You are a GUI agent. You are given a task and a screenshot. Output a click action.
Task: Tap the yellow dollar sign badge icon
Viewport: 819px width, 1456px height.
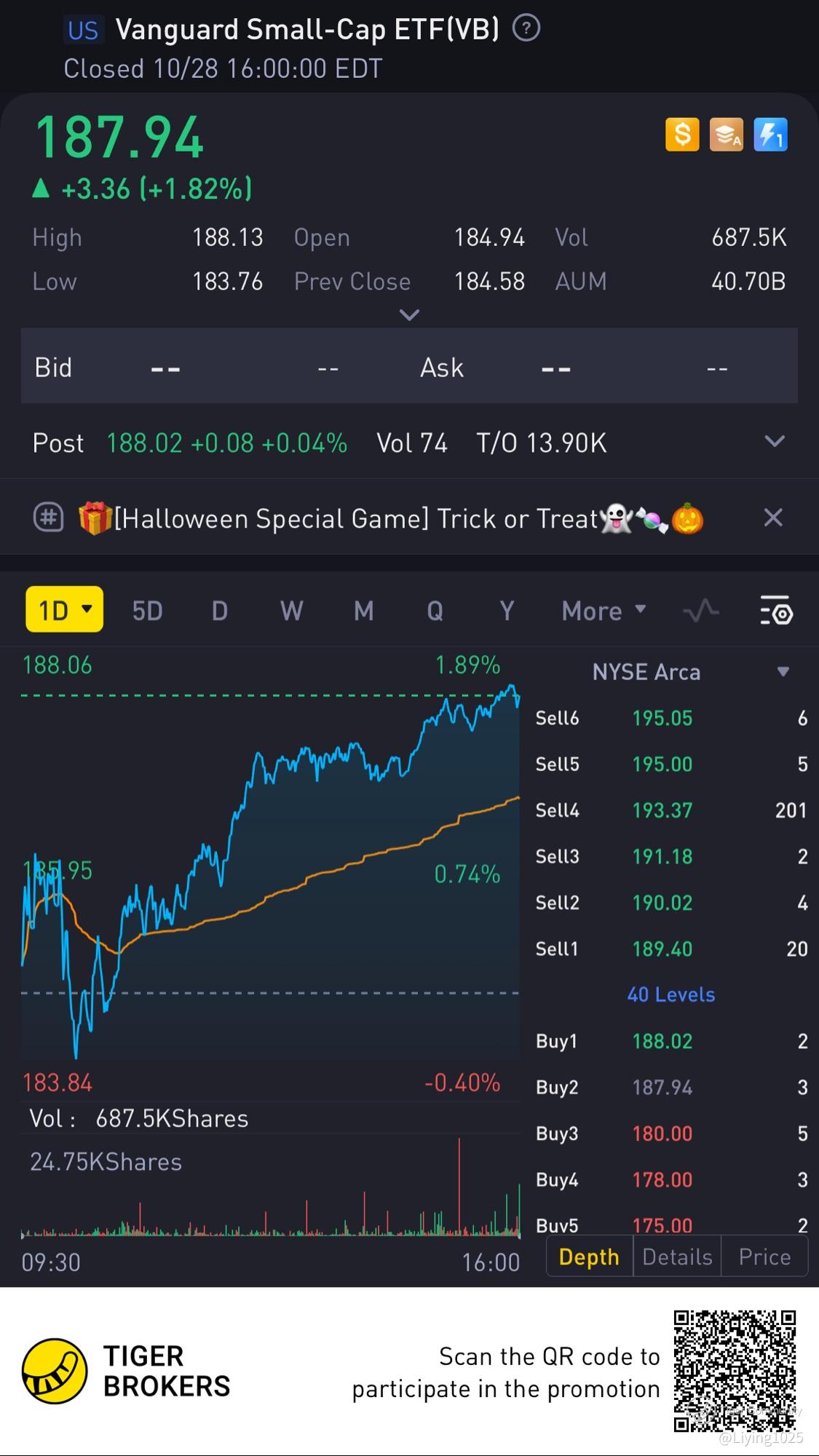[x=682, y=135]
